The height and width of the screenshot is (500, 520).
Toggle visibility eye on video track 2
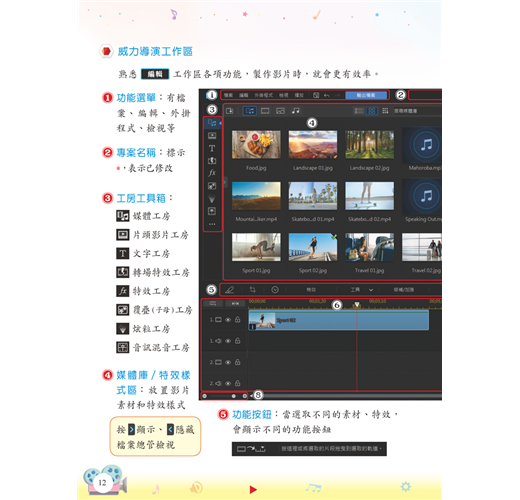228,362
